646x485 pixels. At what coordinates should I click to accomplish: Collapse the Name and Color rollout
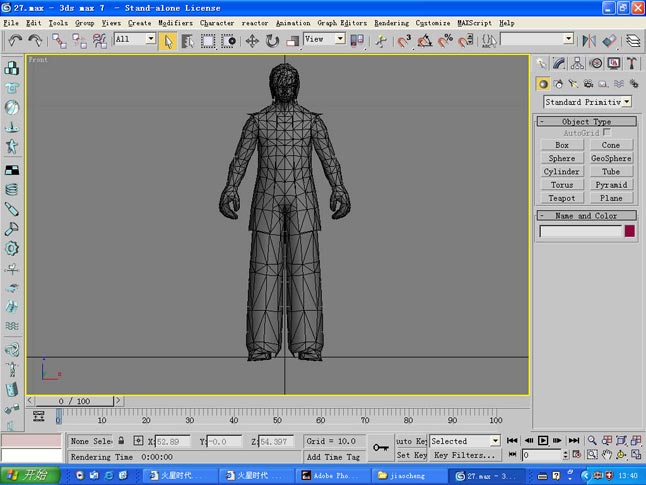pos(587,215)
